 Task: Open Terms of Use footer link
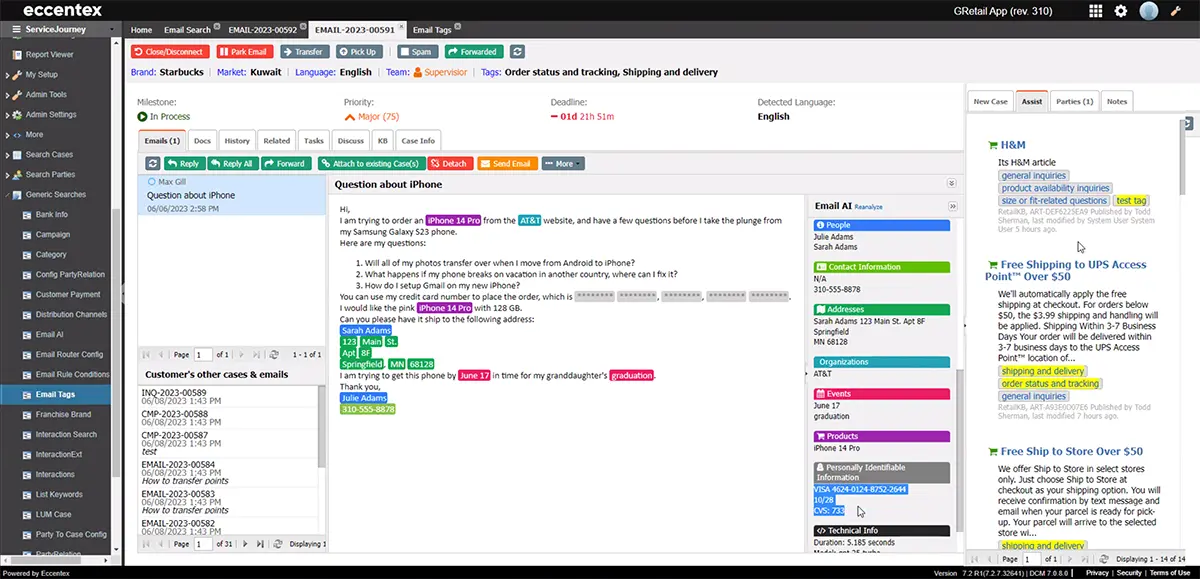coord(1169,573)
